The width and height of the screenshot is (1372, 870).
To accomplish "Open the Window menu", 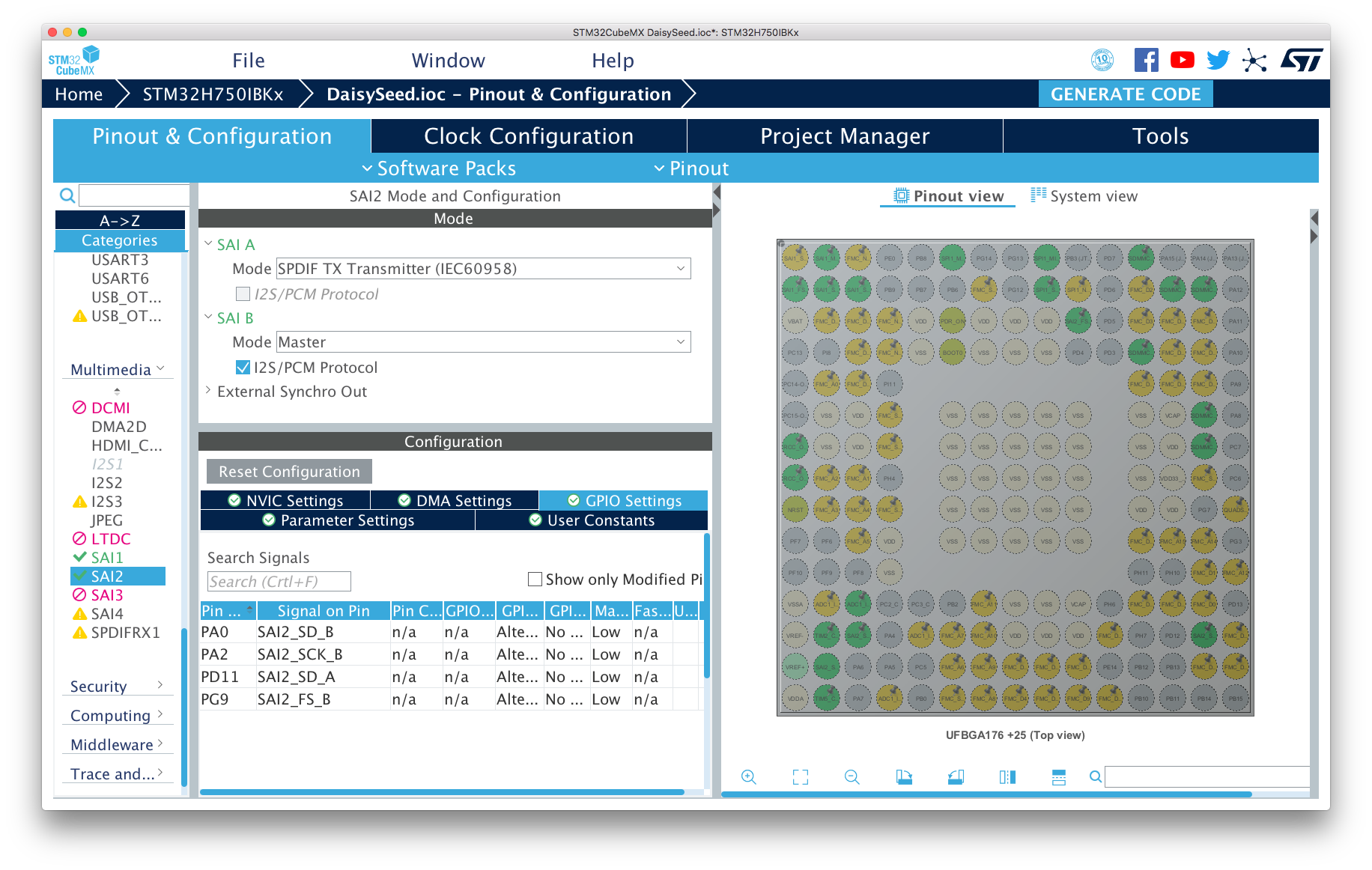I will click(449, 61).
